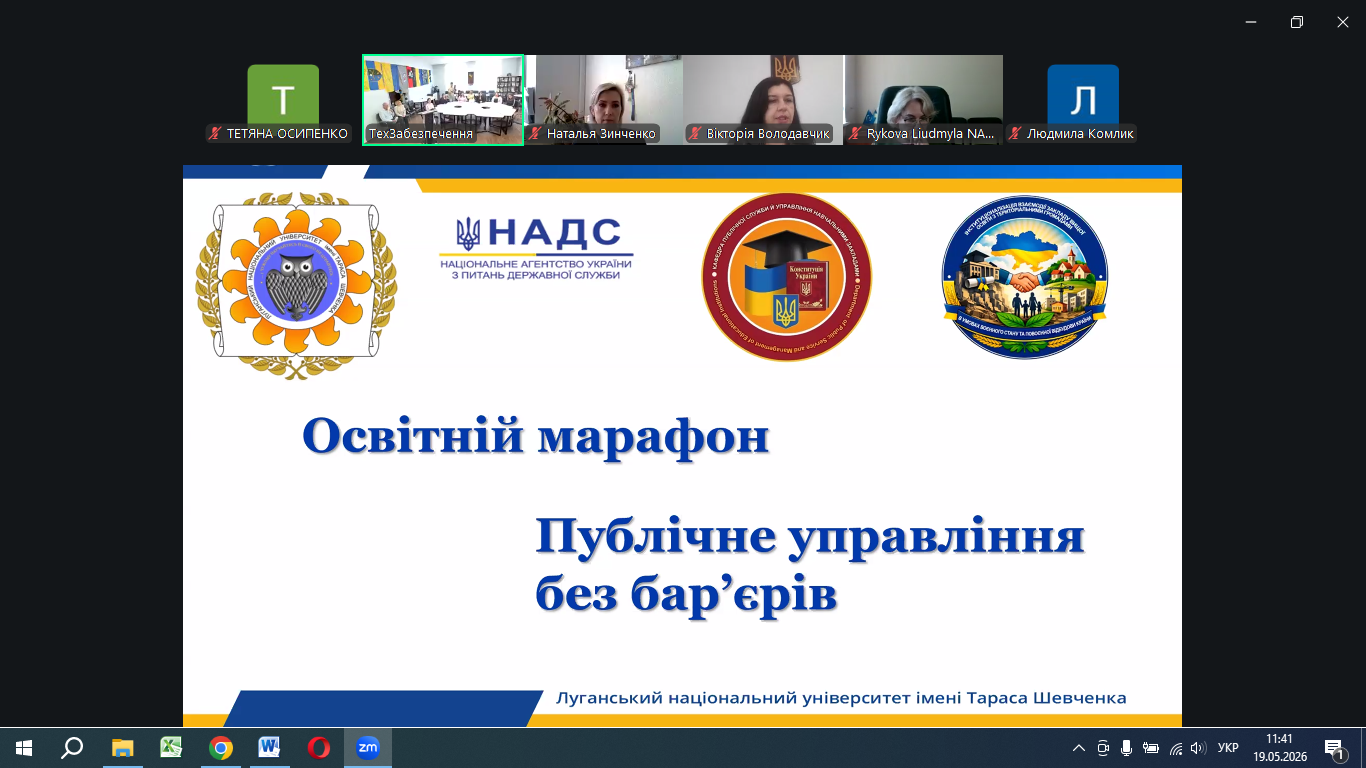Select the ТЕТЯНА ОСИПЕНКО participant tile
The height and width of the screenshot is (768, 1366).
pyautogui.click(x=283, y=100)
